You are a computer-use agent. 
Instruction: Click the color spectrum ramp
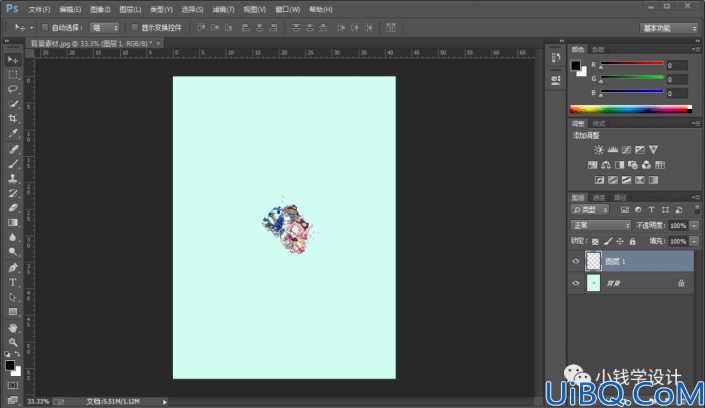630,109
